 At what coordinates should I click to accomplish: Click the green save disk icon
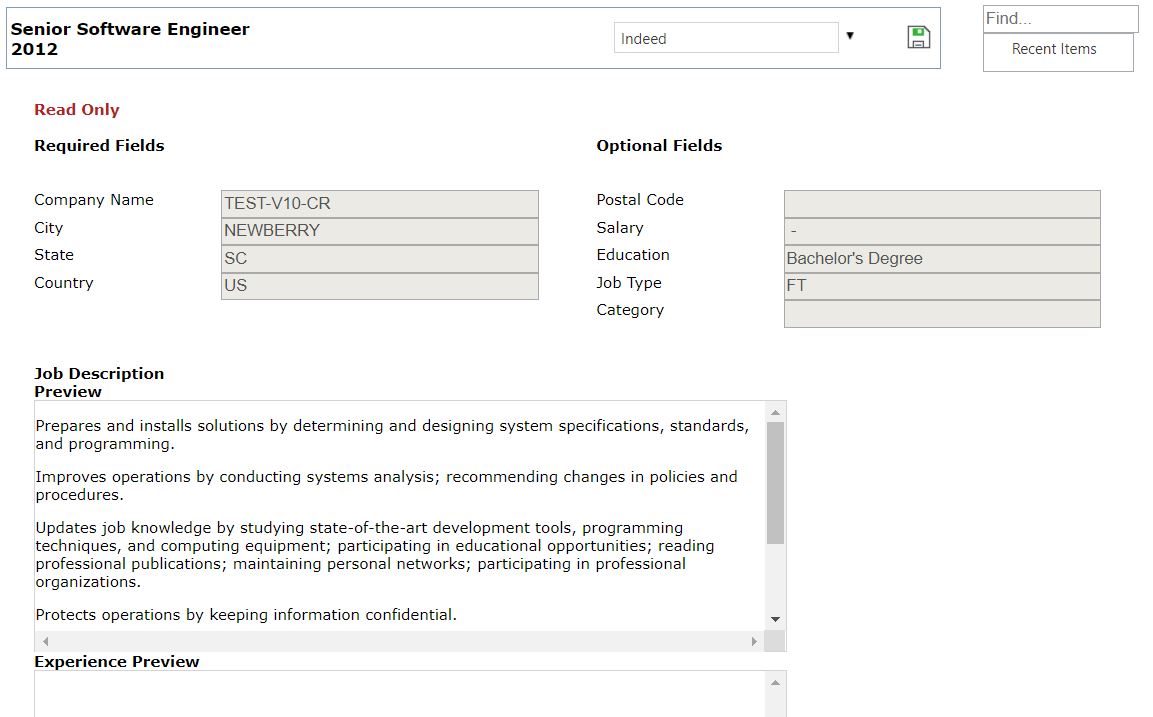click(x=918, y=38)
